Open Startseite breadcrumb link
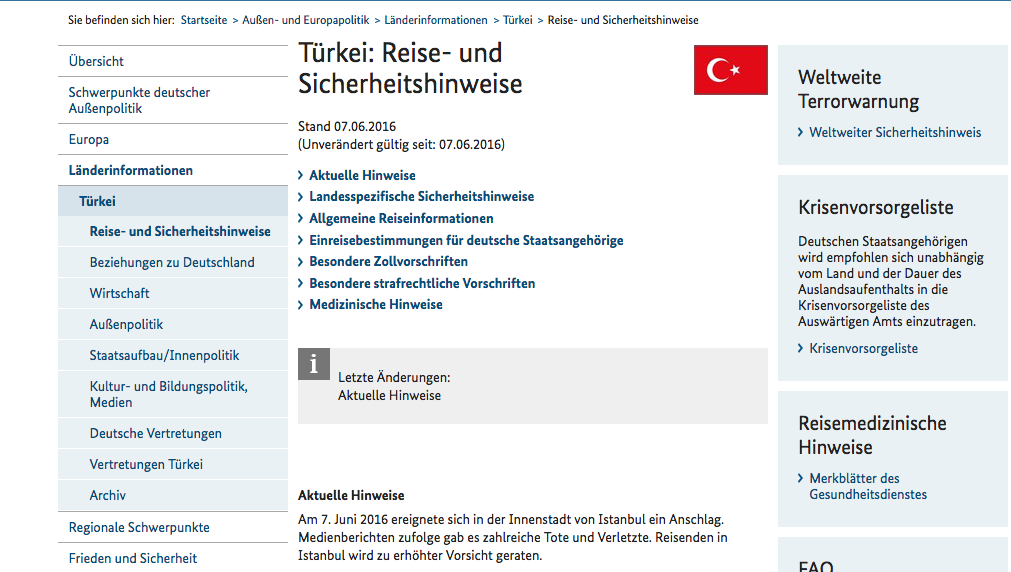1011x572 pixels. pyautogui.click(x=204, y=20)
